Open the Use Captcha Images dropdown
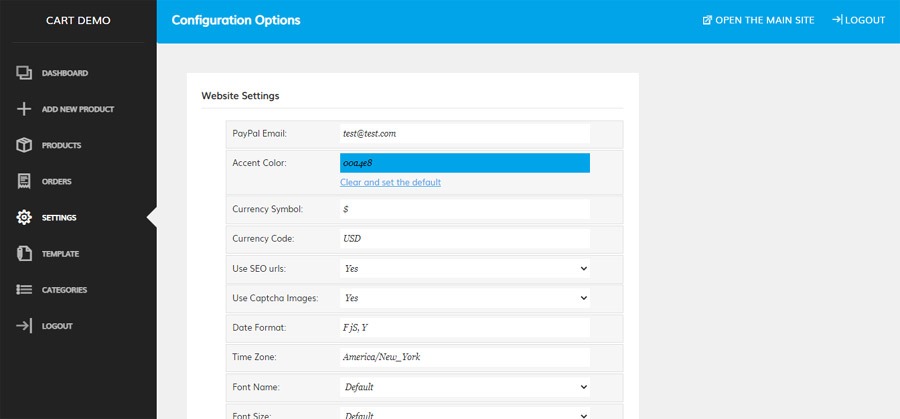The height and width of the screenshot is (419, 900). pyautogui.click(x=464, y=298)
